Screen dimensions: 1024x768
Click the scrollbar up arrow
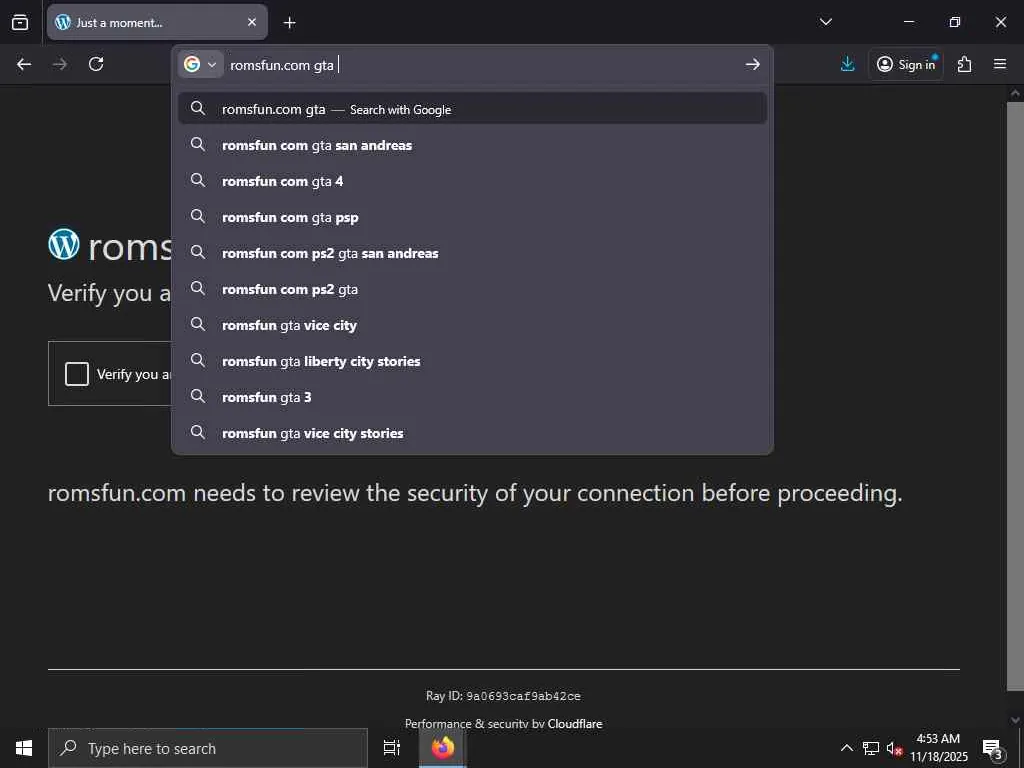1015,93
